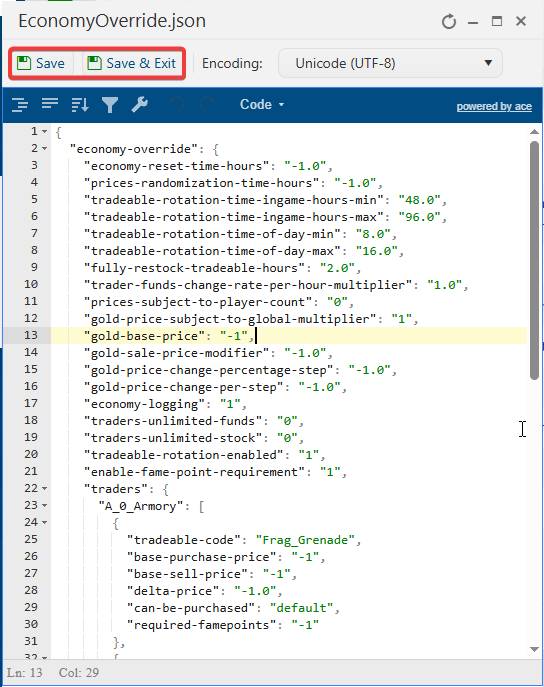Click the "48.0" value on line 5
The width and height of the screenshot is (544, 687).
pyautogui.click(x=419, y=200)
